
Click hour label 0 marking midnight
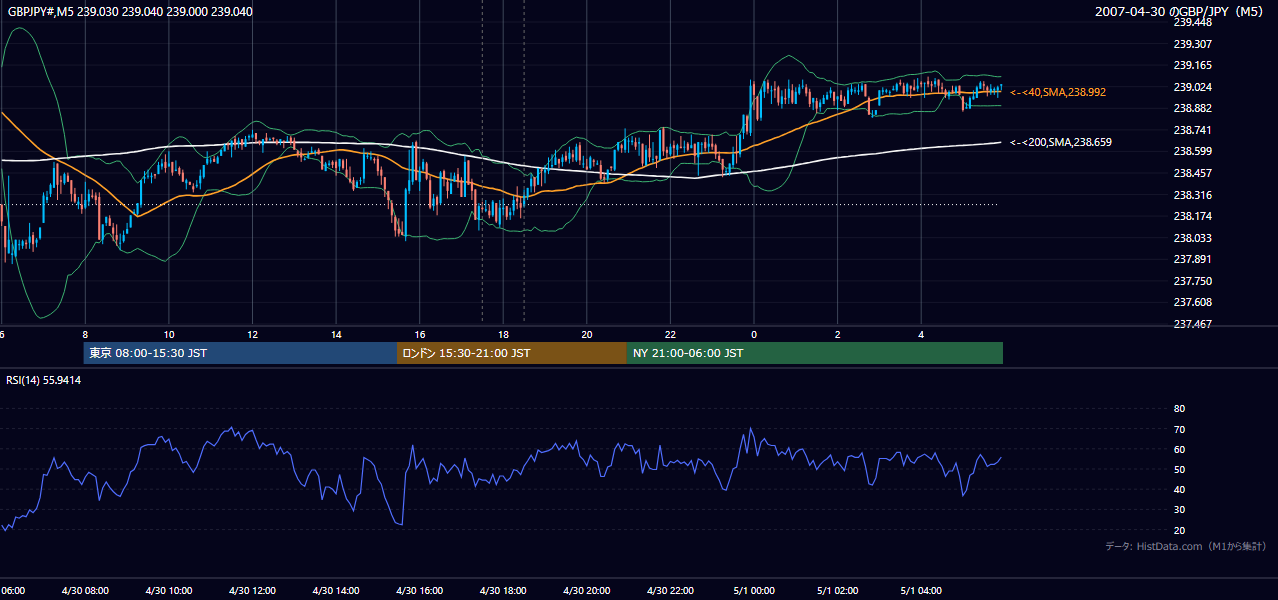pyautogui.click(x=754, y=334)
